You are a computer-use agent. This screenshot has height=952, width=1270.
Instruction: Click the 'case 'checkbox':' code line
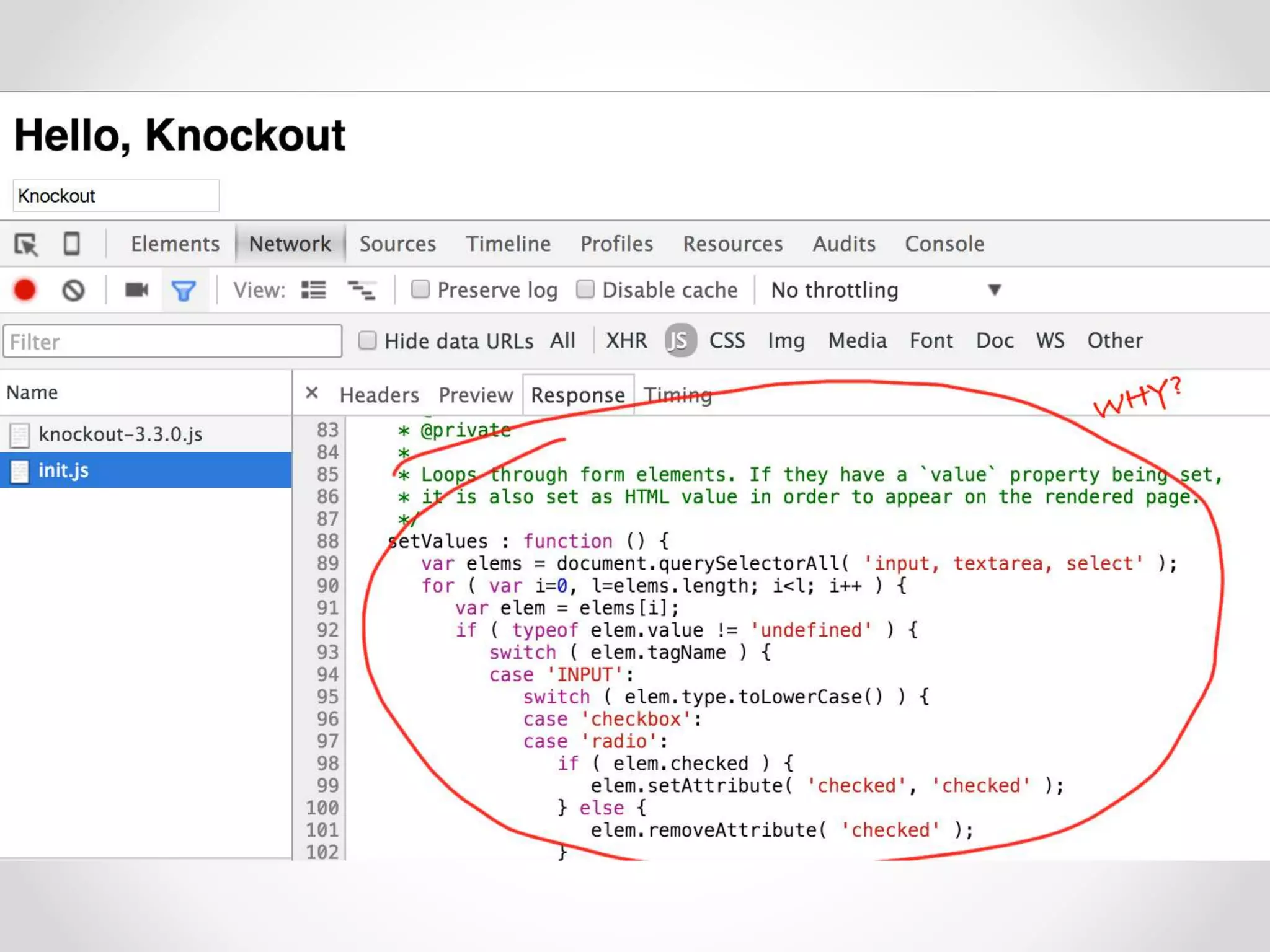(x=612, y=719)
